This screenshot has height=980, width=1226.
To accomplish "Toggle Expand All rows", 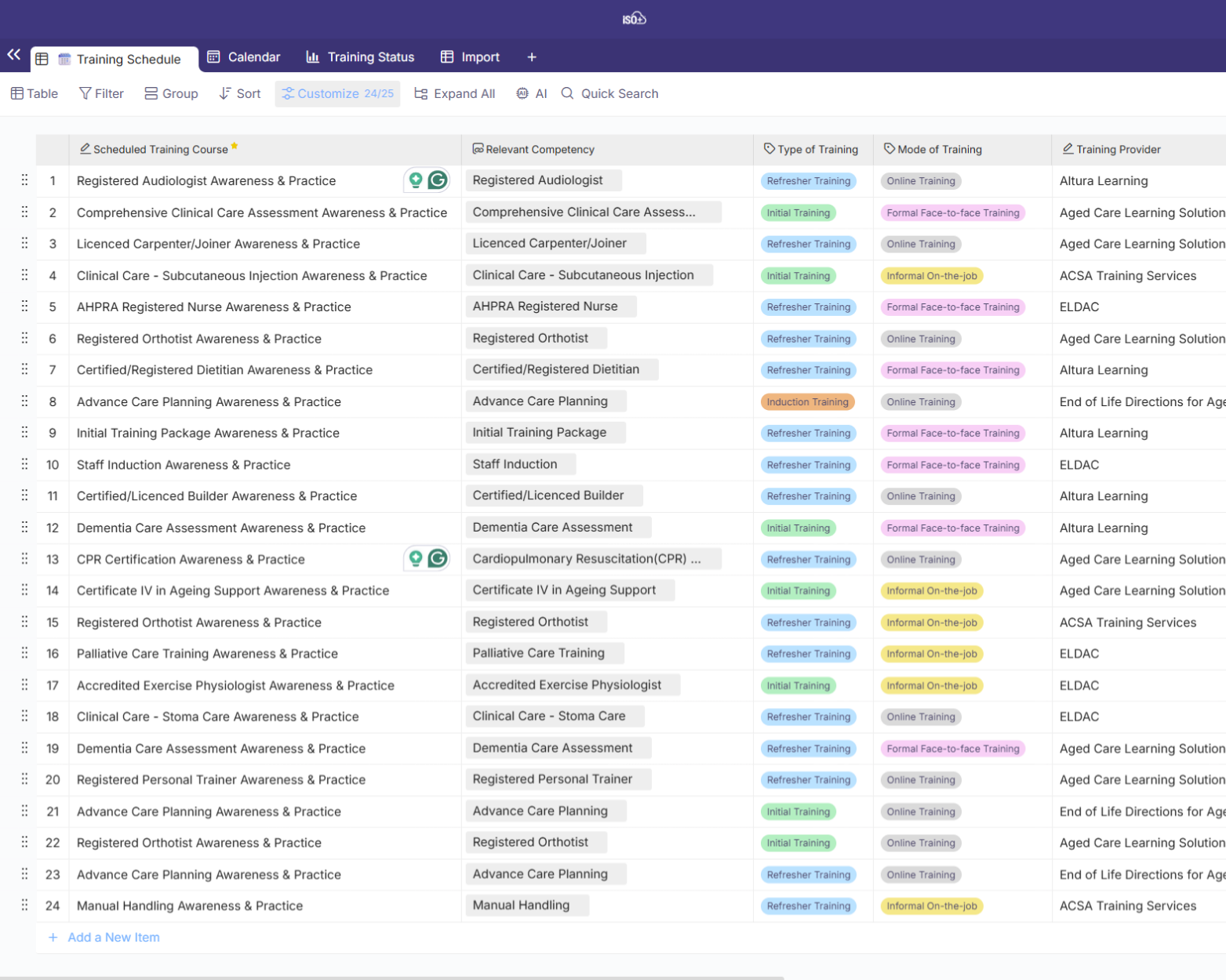I will point(455,93).
